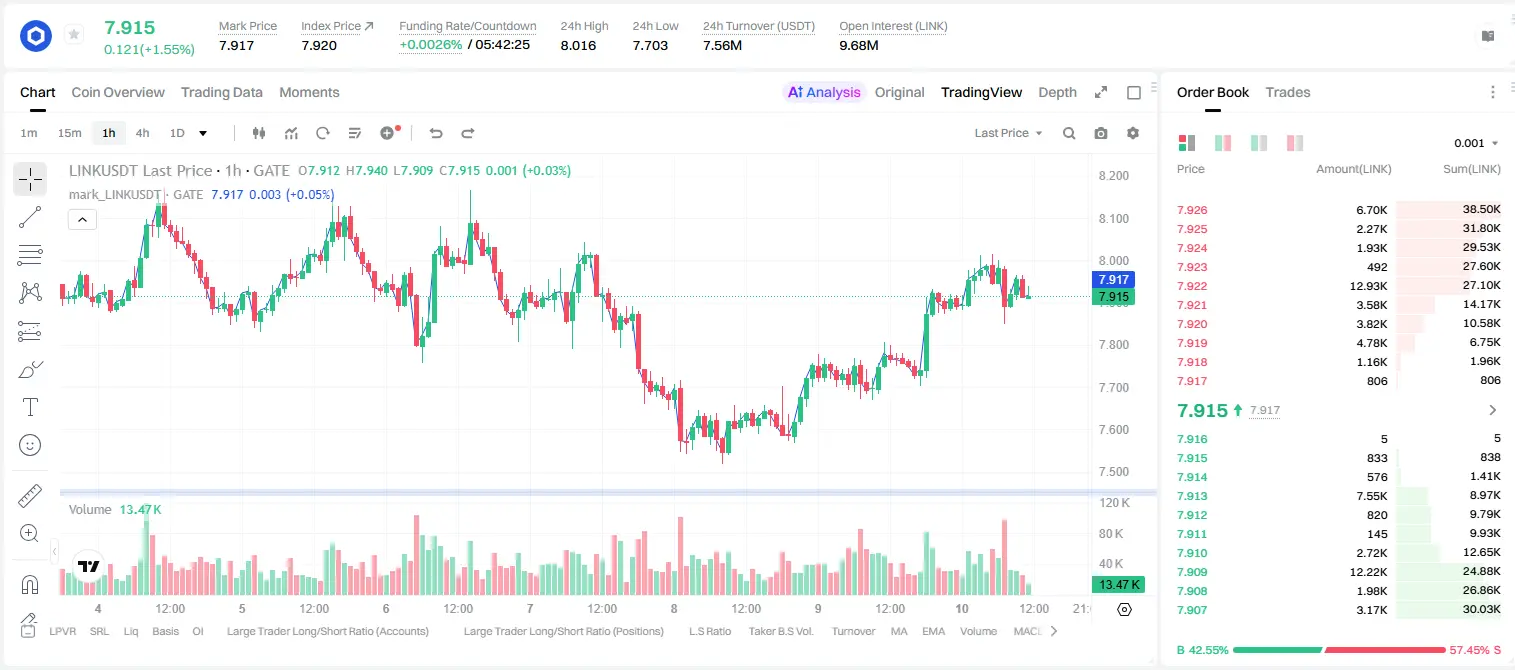Select the ruler measure tool
The image size is (1515, 670).
tap(30, 496)
